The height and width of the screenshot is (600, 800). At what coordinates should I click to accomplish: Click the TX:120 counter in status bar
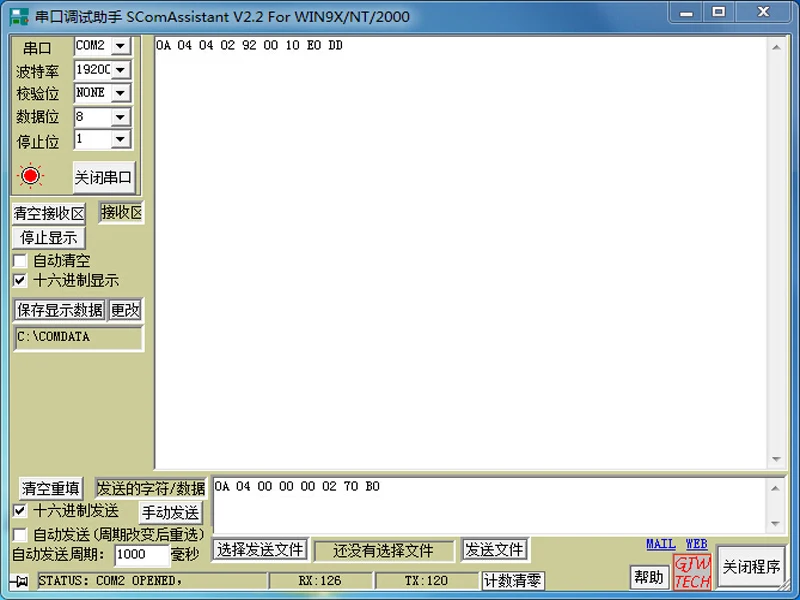click(426, 581)
